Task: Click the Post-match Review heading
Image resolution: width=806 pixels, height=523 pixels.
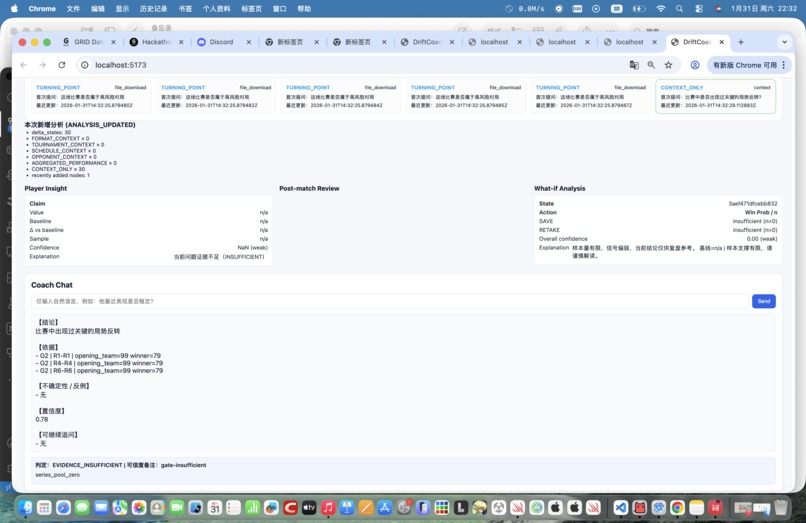Action: [x=309, y=189]
